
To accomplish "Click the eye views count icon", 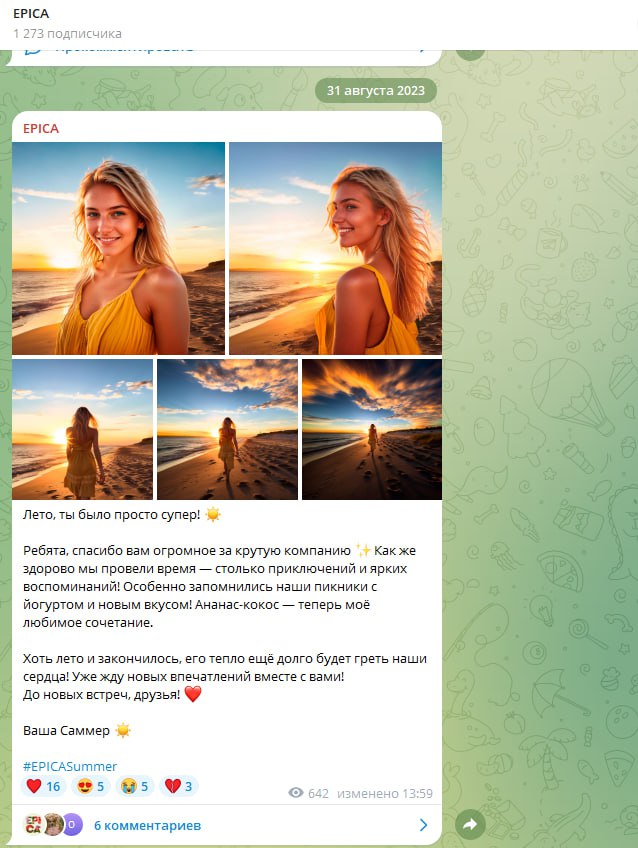I will (296, 793).
